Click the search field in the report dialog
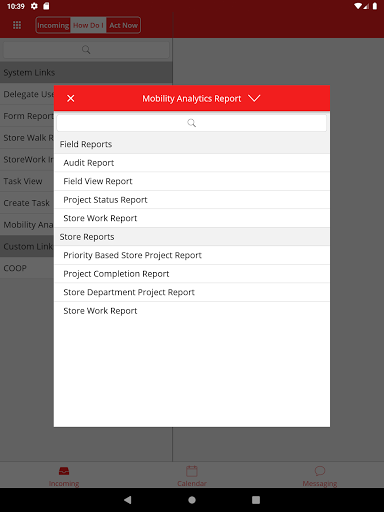The width and height of the screenshot is (384, 512). click(x=192, y=123)
